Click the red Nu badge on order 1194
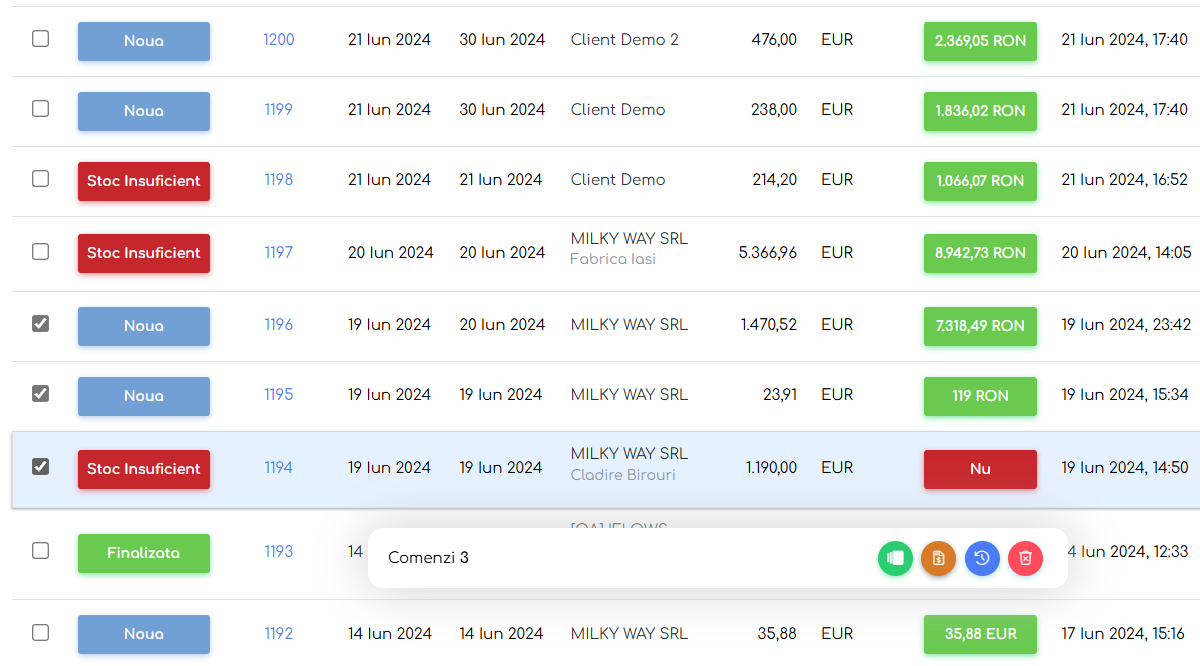Image resolution: width=1200 pixels, height=666 pixels. (980, 469)
